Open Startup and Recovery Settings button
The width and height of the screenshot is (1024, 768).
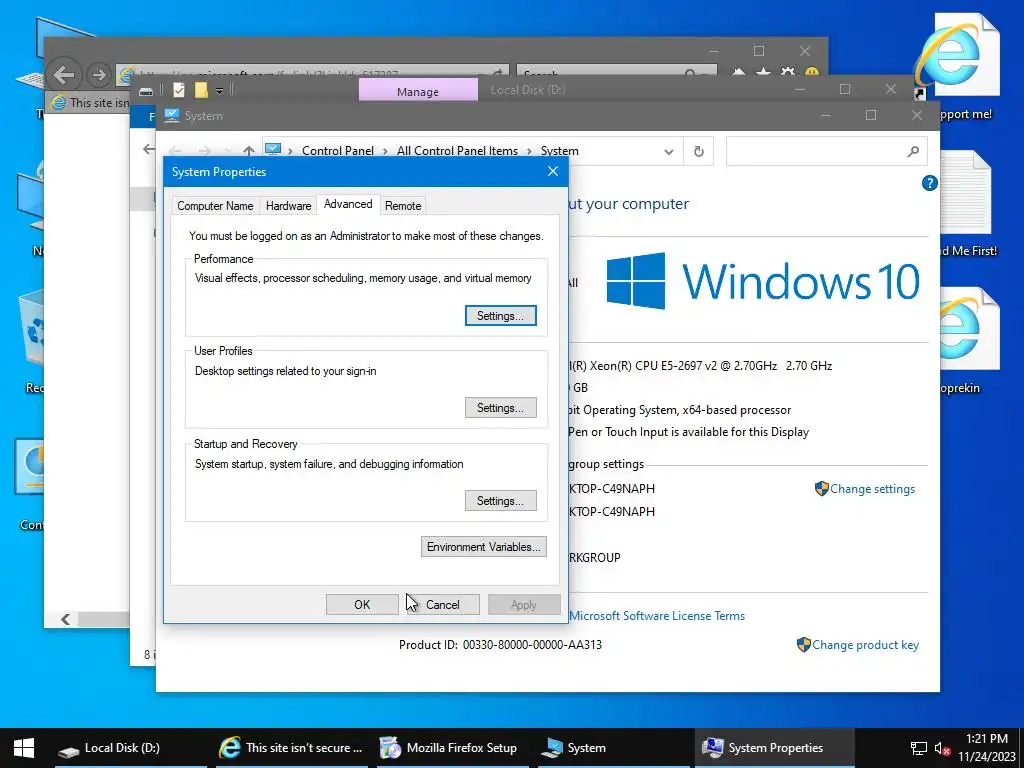point(500,501)
